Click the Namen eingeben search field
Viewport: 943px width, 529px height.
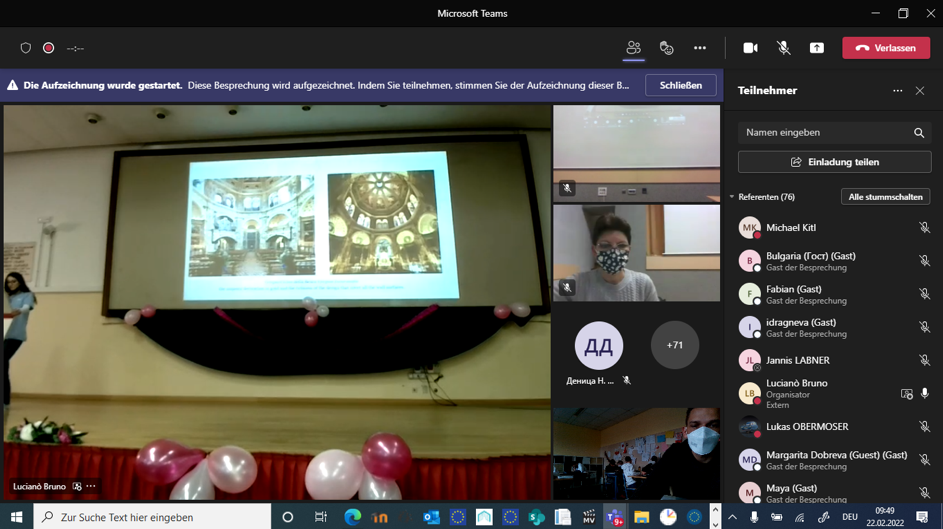point(825,133)
